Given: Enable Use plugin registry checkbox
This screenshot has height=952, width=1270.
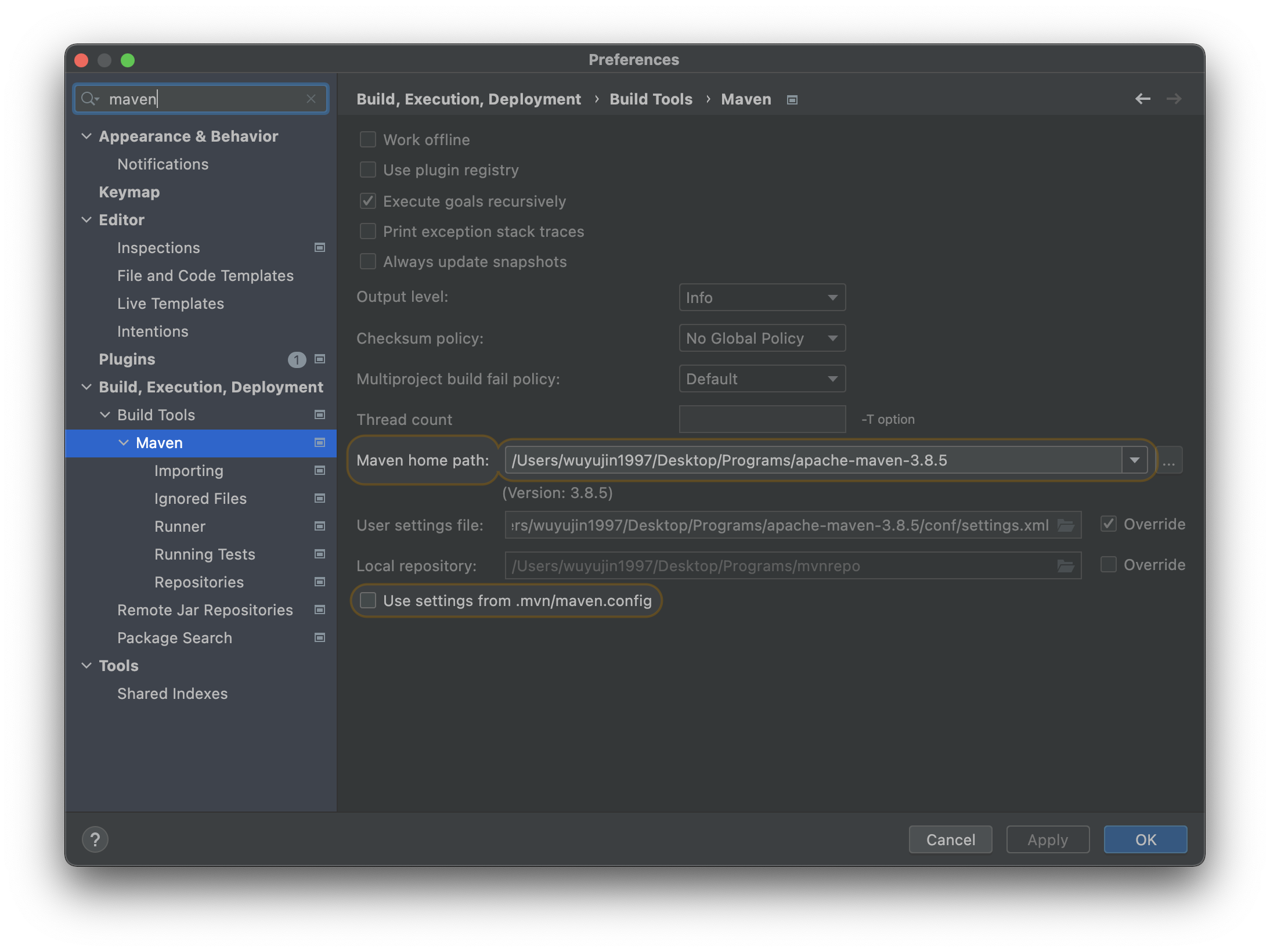Looking at the screenshot, I should click(368, 170).
